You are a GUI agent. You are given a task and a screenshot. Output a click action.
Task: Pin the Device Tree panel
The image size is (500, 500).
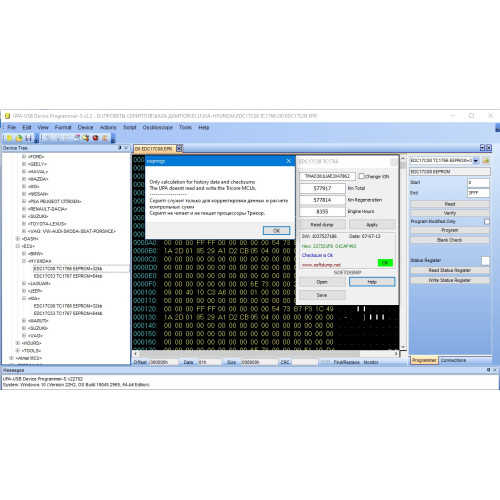tap(120, 148)
